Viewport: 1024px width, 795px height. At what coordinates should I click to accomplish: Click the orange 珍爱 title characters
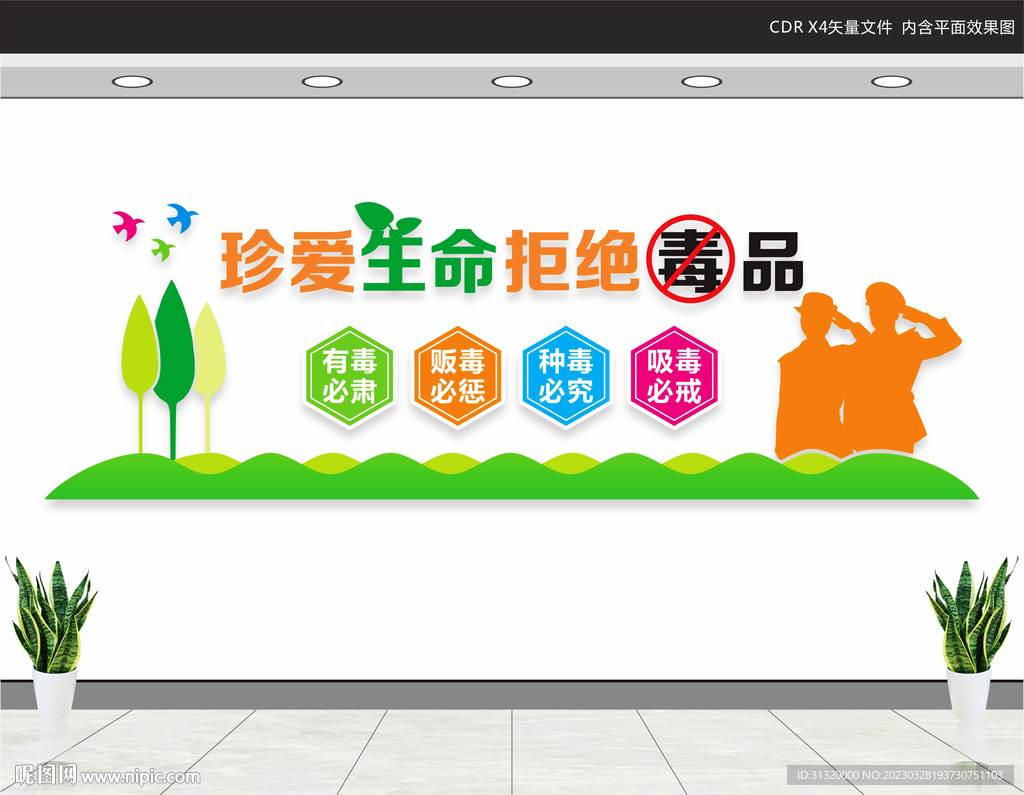click(x=287, y=261)
